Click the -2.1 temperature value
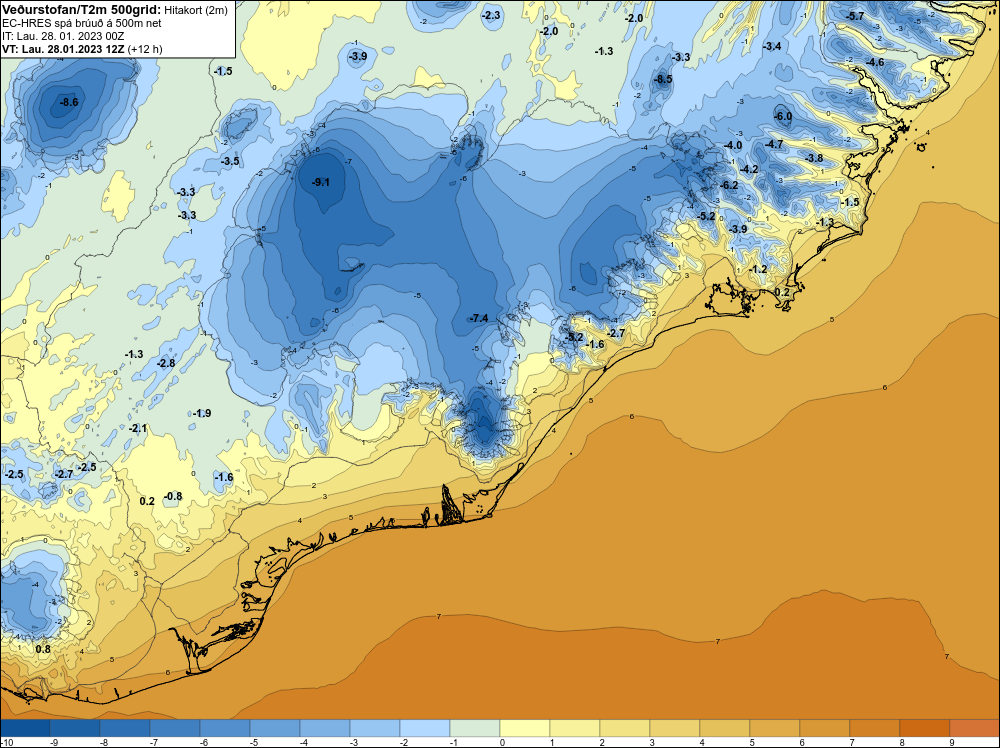 (138, 429)
